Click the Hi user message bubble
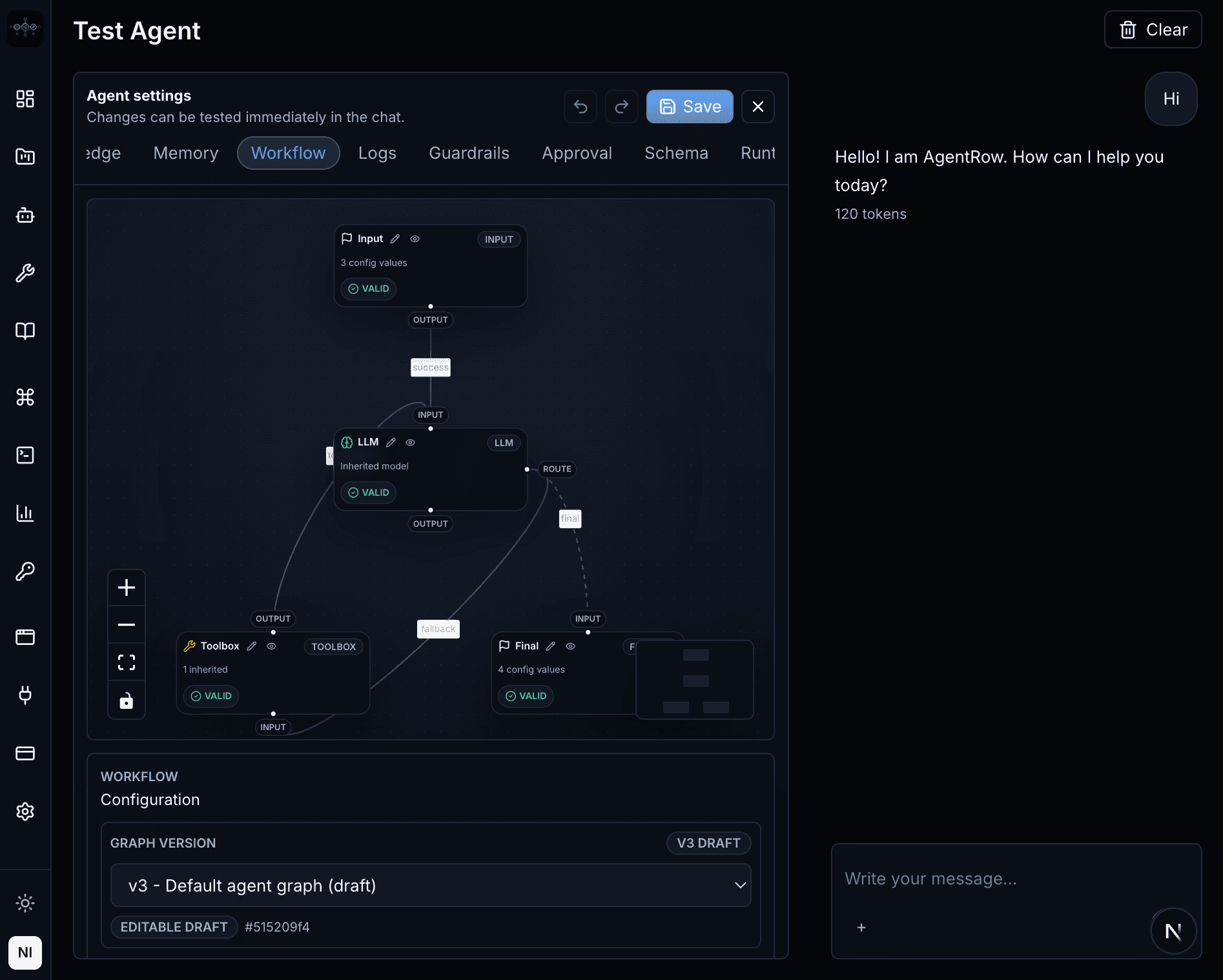Screen dimensions: 1223x980 (1171, 99)
